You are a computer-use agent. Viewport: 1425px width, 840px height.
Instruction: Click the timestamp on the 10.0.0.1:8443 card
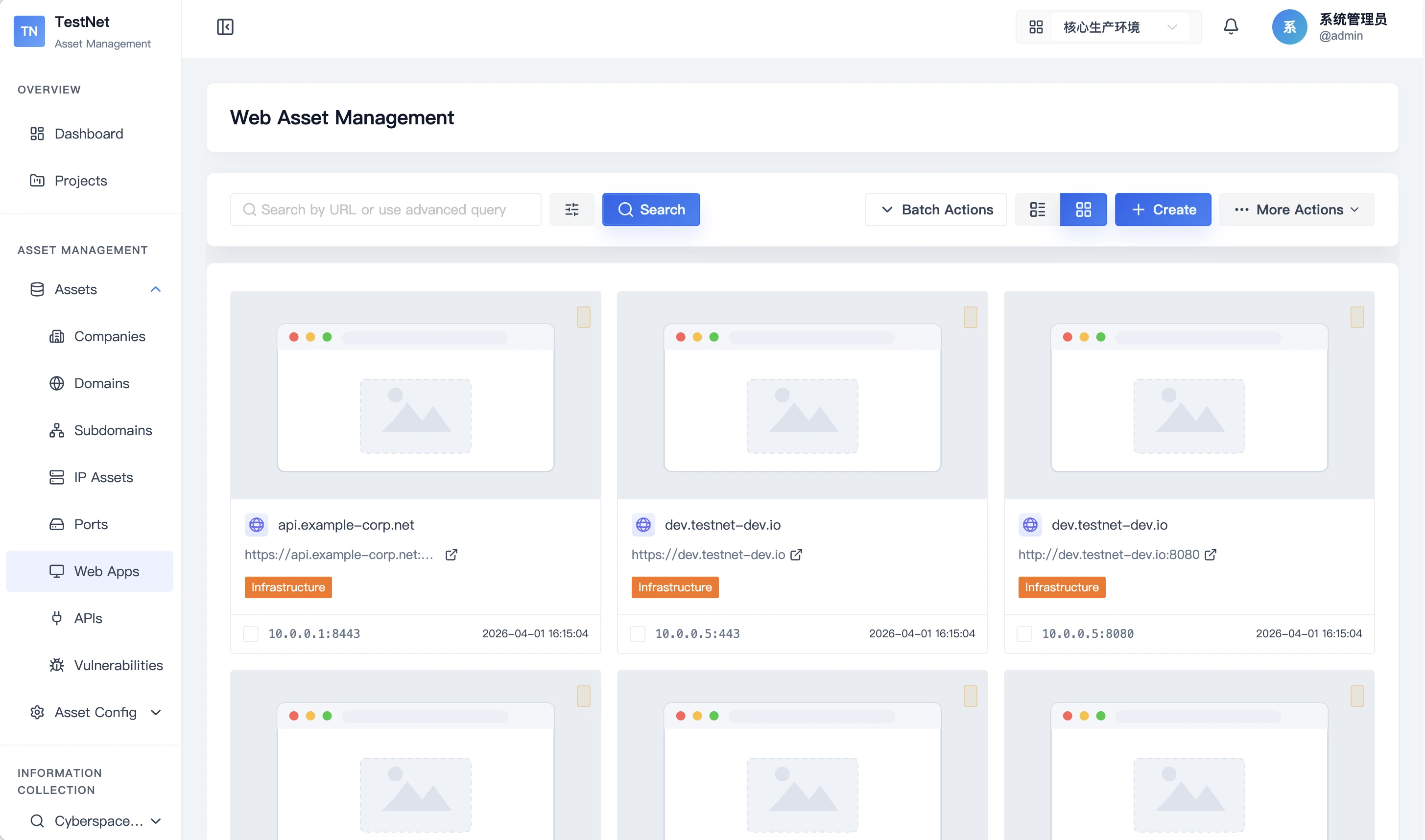[535, 634]
